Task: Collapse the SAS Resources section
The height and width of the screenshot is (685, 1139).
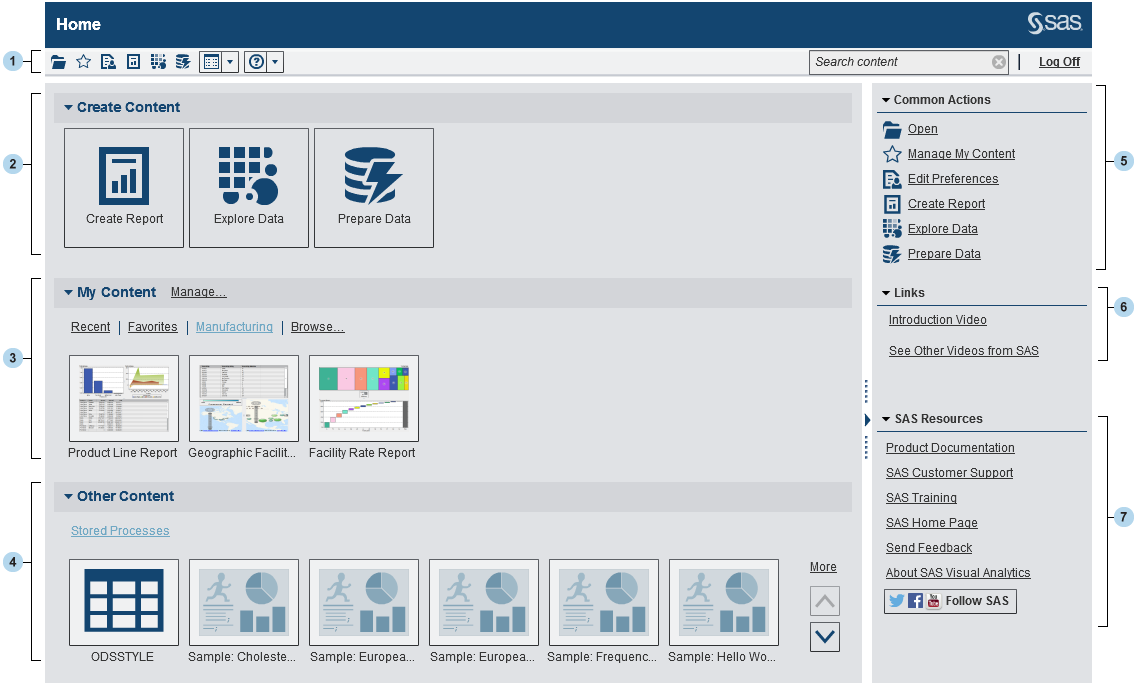Action: pyautogui.click(x=886, y=419)
